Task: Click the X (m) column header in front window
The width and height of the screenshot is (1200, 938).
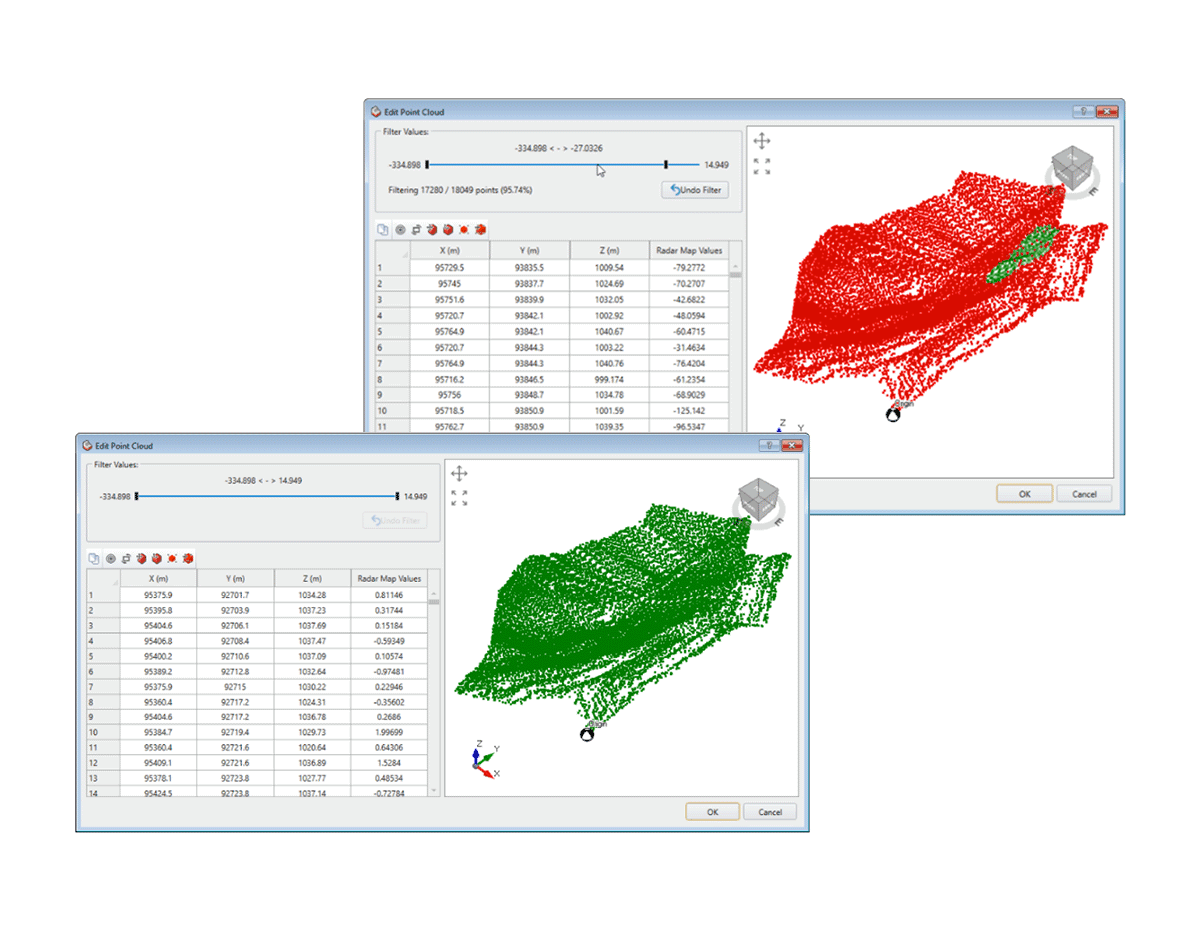Action: pyautogui.click(x=158, y=578)
